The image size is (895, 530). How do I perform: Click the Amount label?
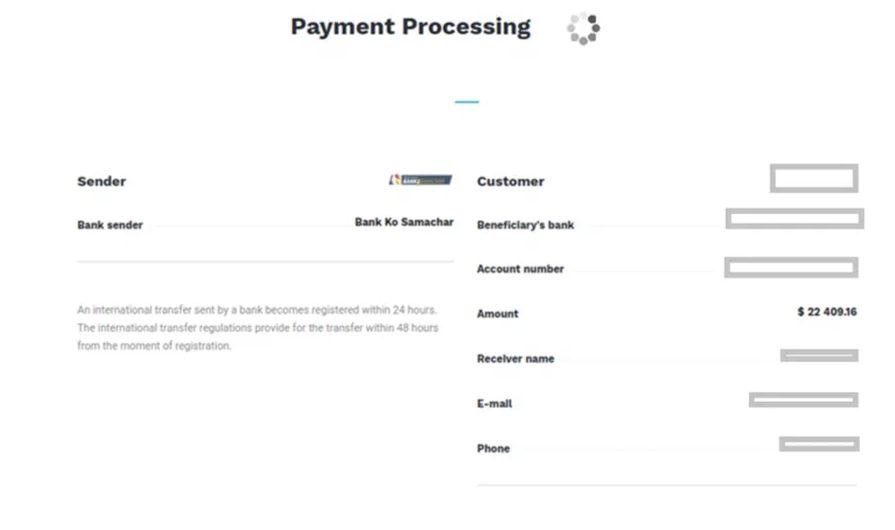[x=497, y=314]
